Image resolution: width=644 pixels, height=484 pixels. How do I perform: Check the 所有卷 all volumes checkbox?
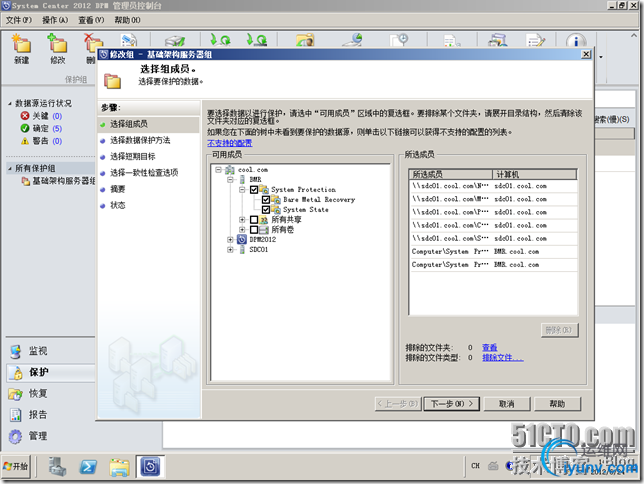pos(254,230)
